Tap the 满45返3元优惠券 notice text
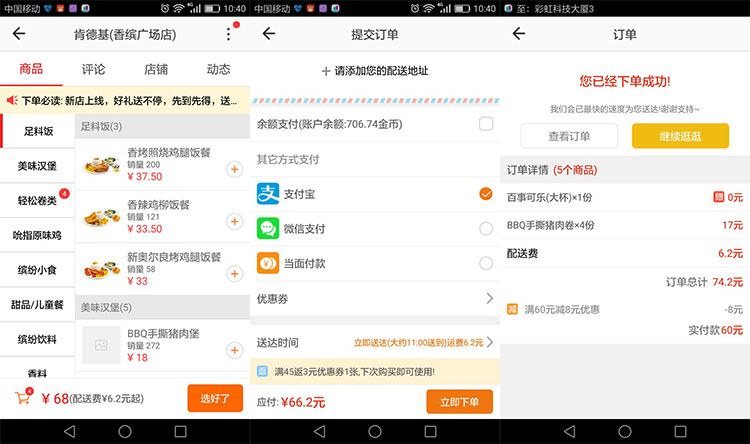 coord(354,372)
